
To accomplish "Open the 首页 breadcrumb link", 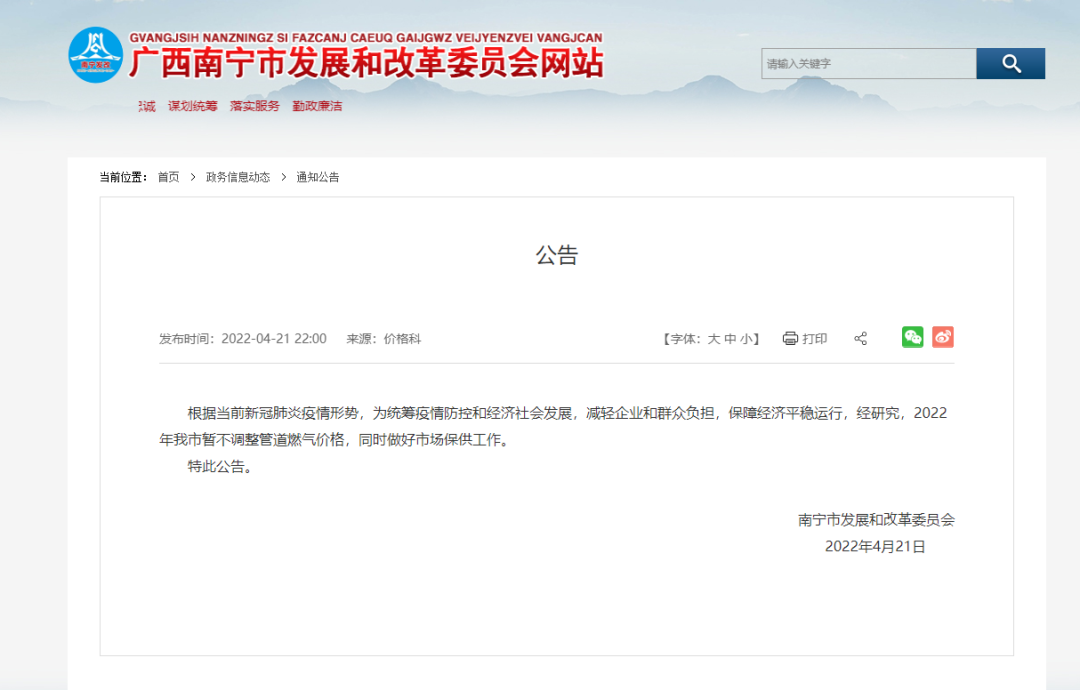I will [x=167, y=176].
